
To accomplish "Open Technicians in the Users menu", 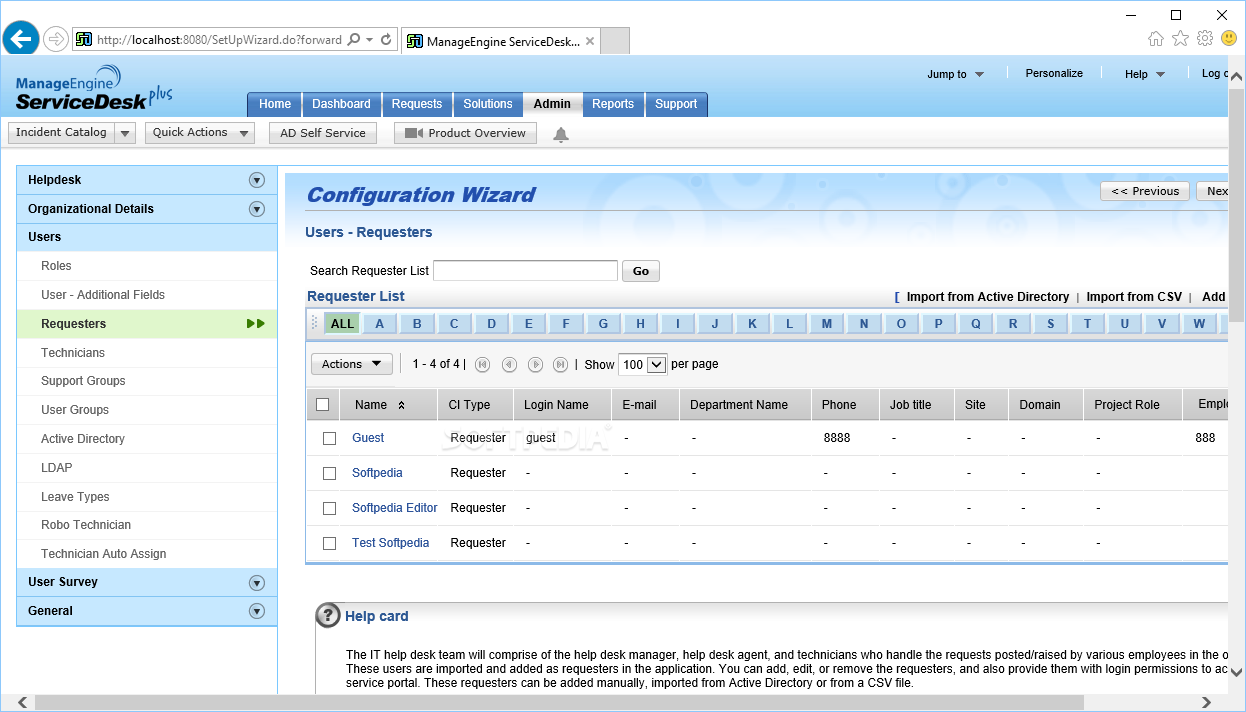I will [x=73, y=353].
